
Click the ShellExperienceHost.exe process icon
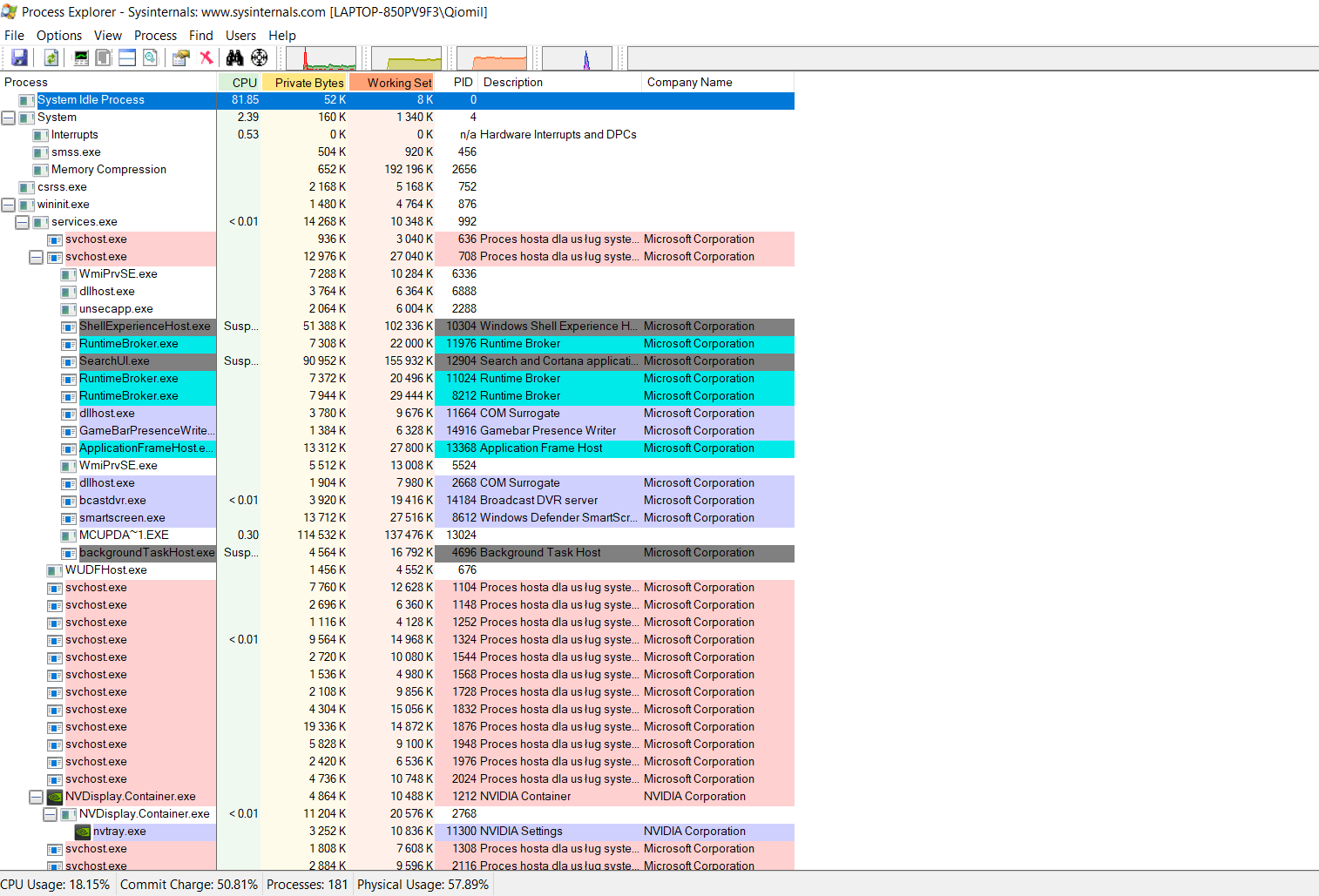pos(69,327)
